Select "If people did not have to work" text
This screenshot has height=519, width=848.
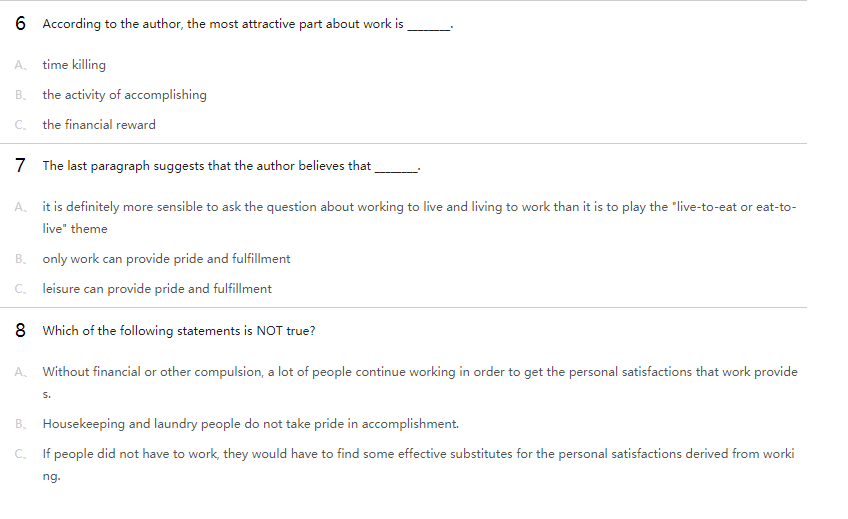419,454
